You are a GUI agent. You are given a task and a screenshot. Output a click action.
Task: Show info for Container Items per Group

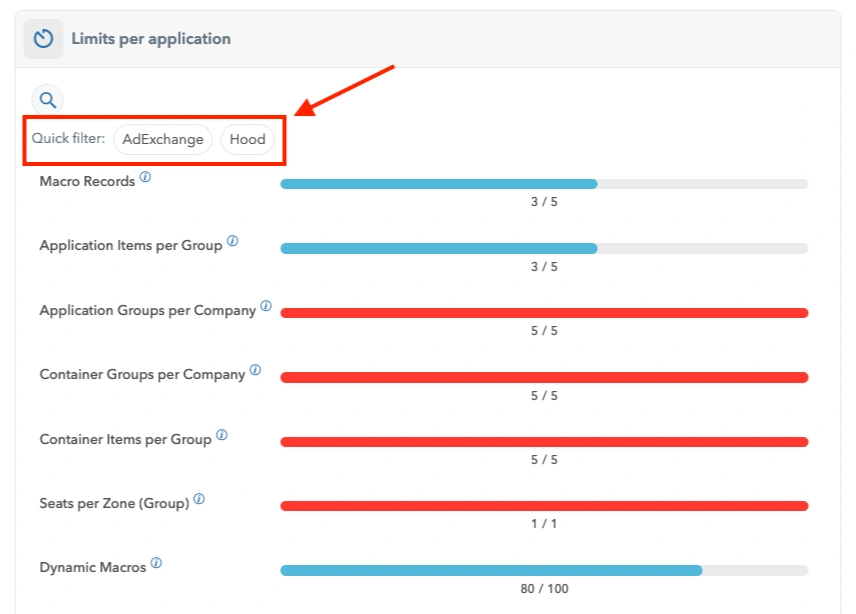click(222, 434)
